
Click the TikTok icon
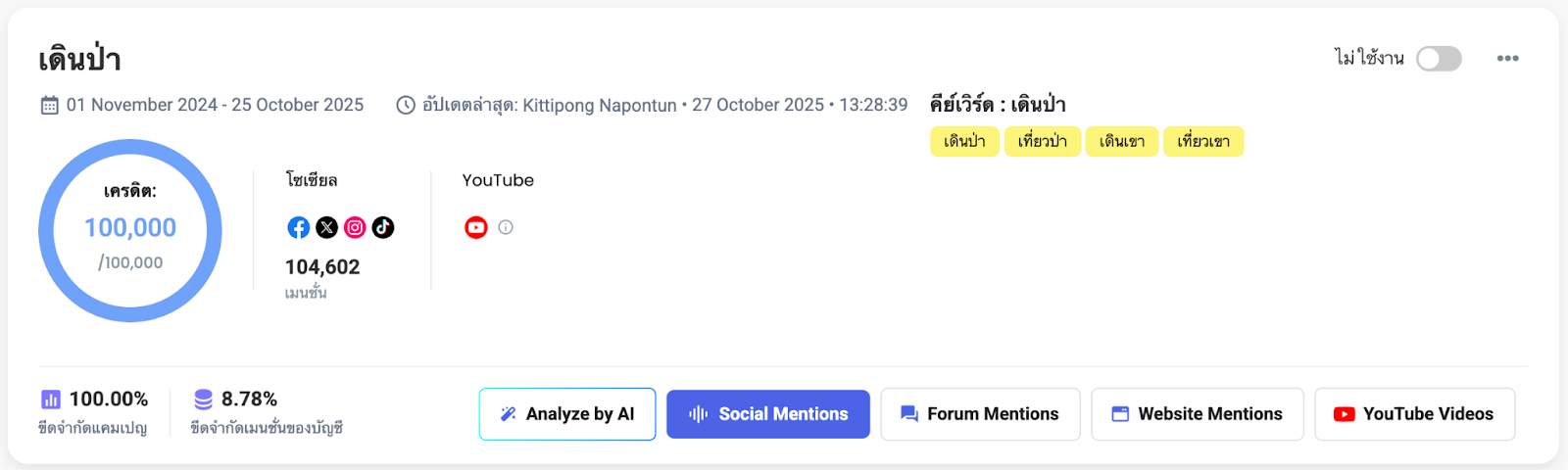pyautogui.click(x=383, y=228)
